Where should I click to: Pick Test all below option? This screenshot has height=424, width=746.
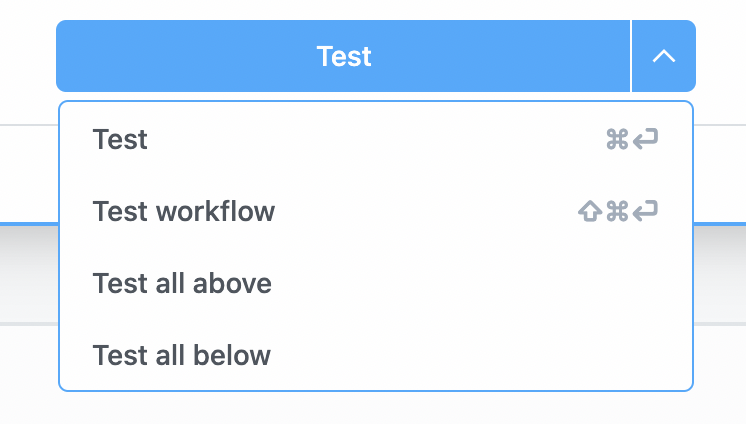click(181, 355)
